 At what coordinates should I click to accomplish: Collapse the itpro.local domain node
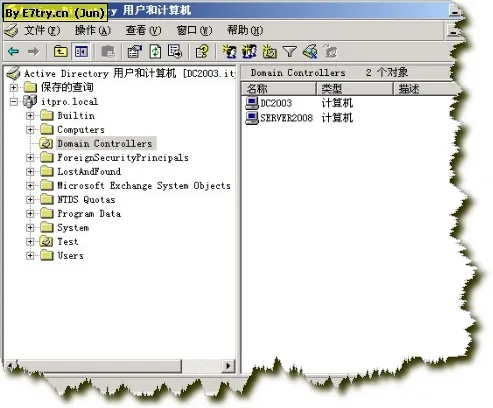click(13, 102)
